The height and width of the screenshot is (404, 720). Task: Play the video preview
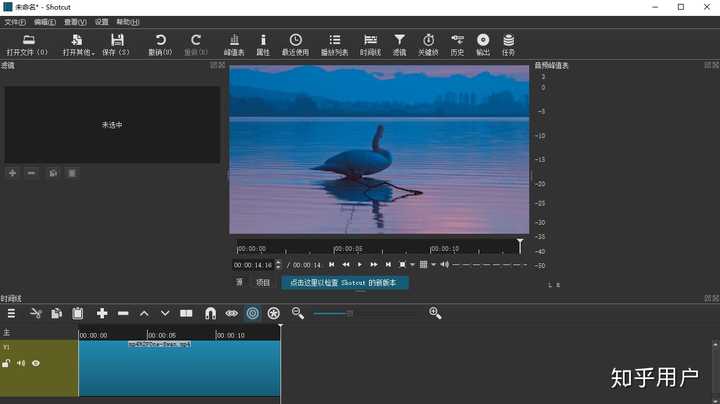[360, 264]
